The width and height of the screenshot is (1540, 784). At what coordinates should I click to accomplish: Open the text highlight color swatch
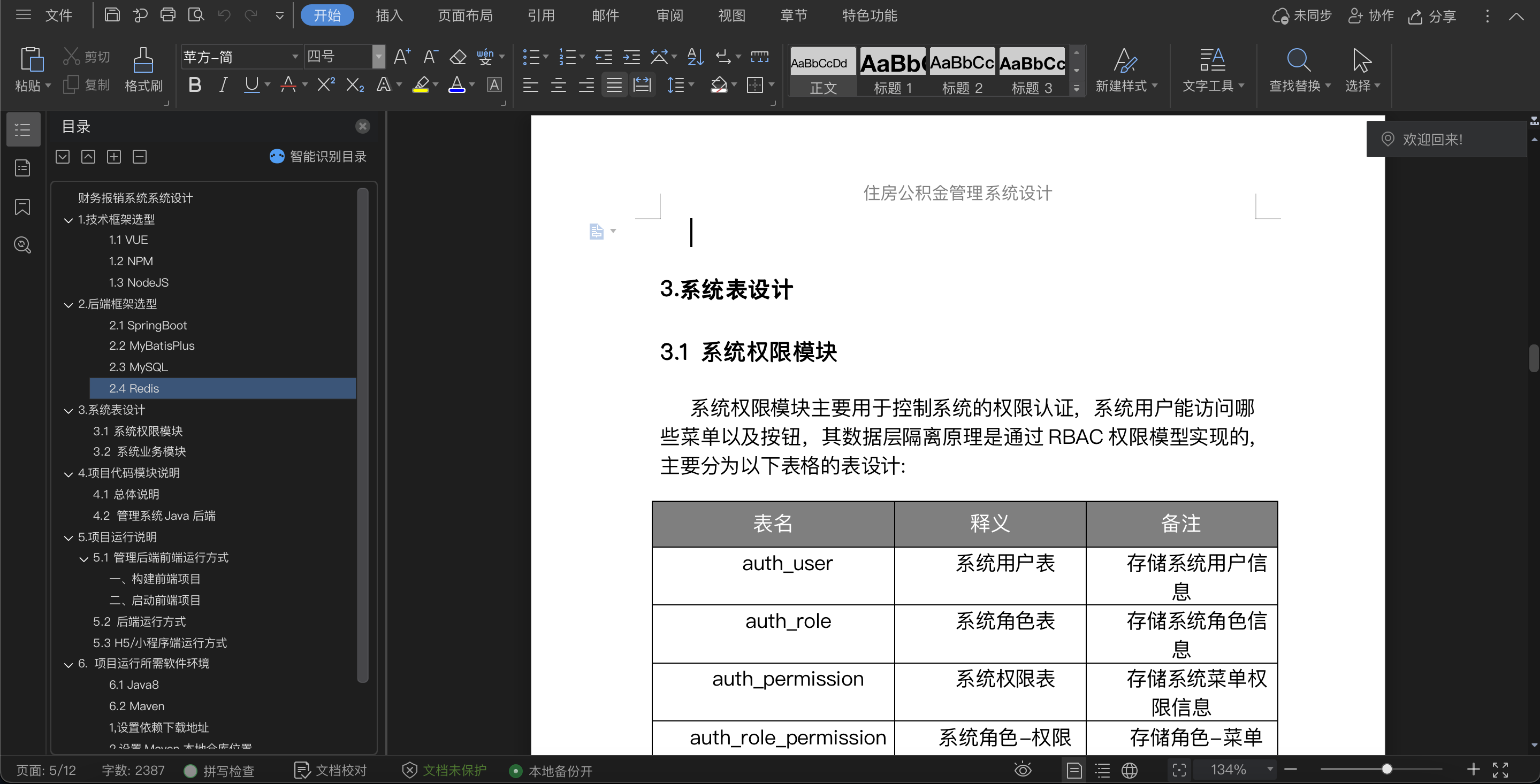point(421,85)
